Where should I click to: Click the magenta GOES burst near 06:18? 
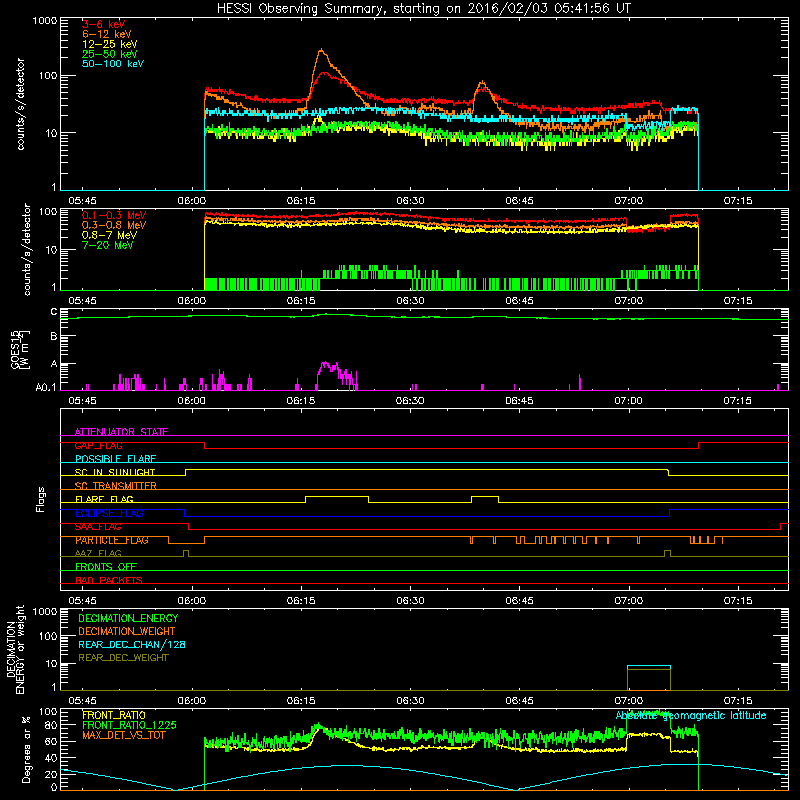pyautogui.click(x=337, y=376)
